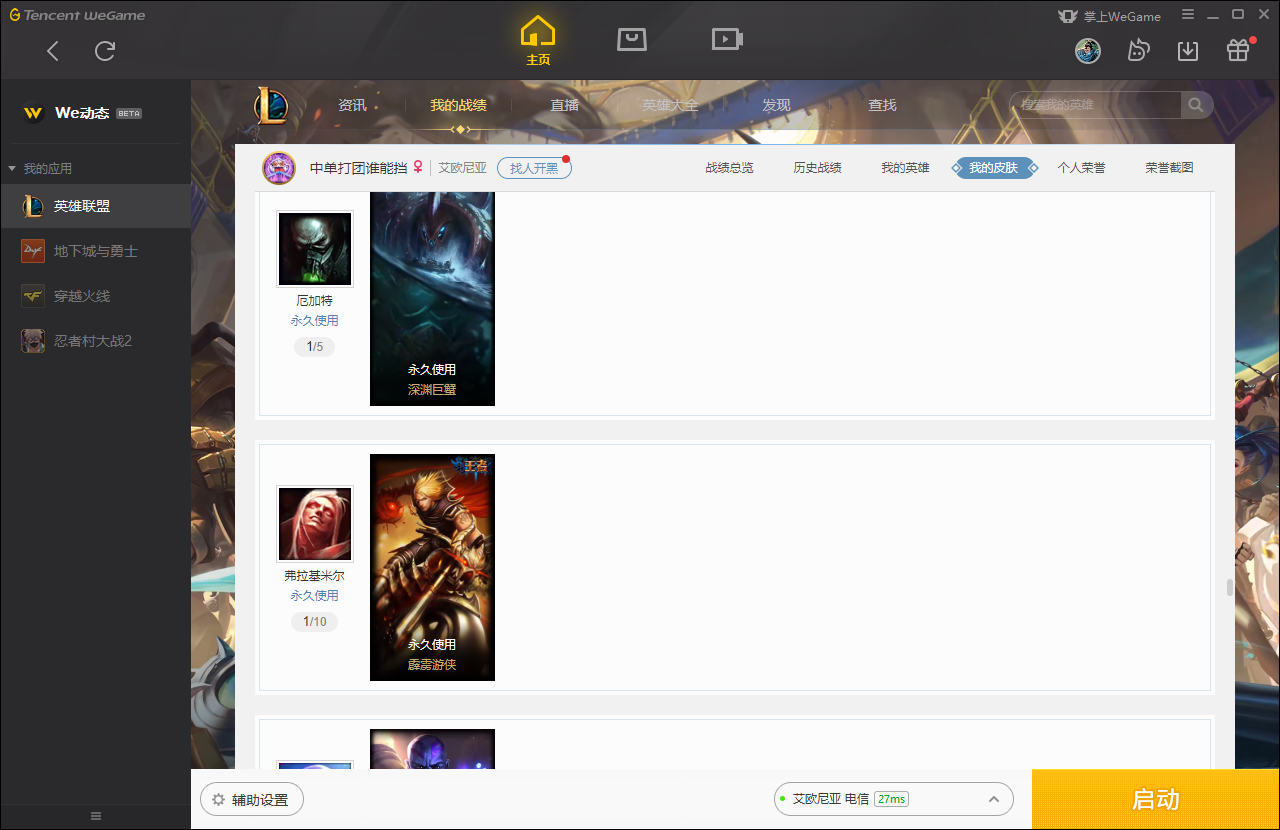Click the 厄加特 name label
The image size is (1280, 830).
(314, 301)
